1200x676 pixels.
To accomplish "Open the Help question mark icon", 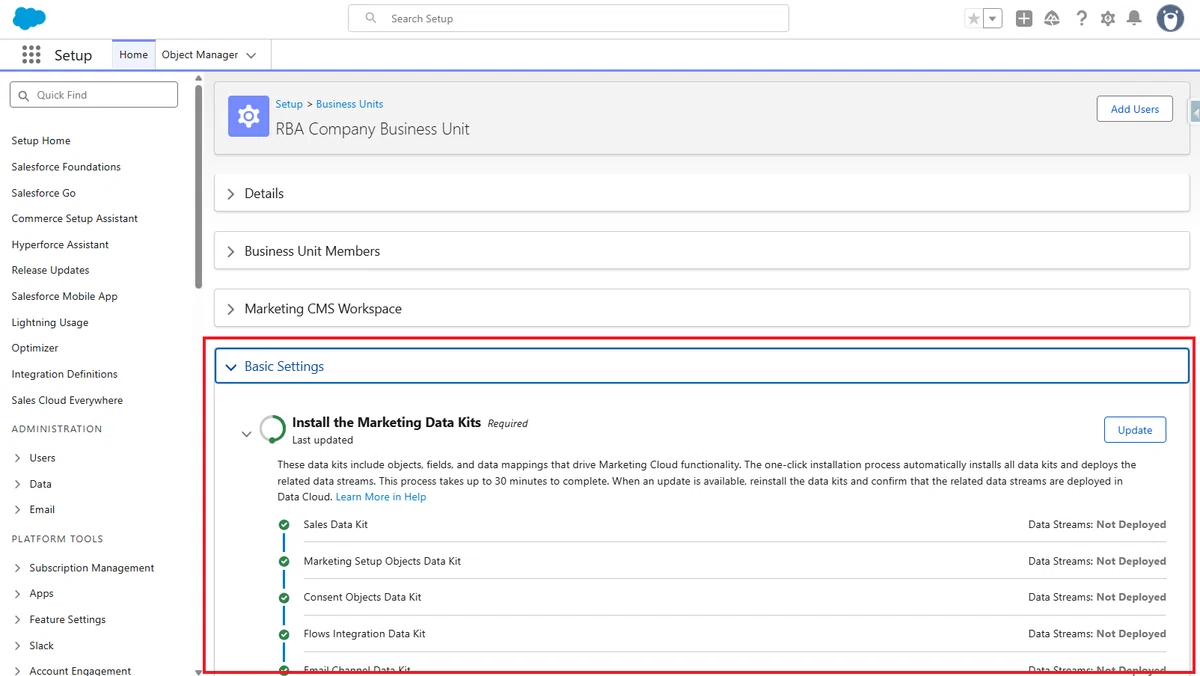I will (x=1081, y=18).
